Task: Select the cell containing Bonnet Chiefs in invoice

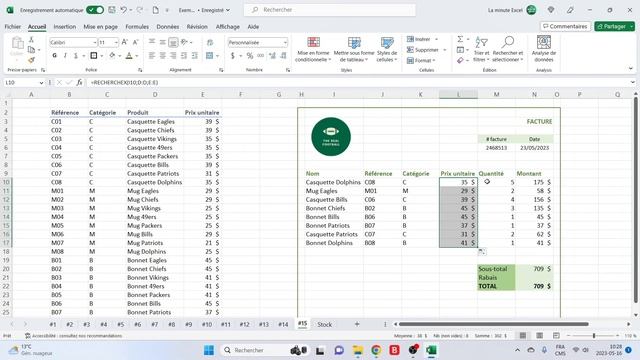Action: click(x=334, y=208)
